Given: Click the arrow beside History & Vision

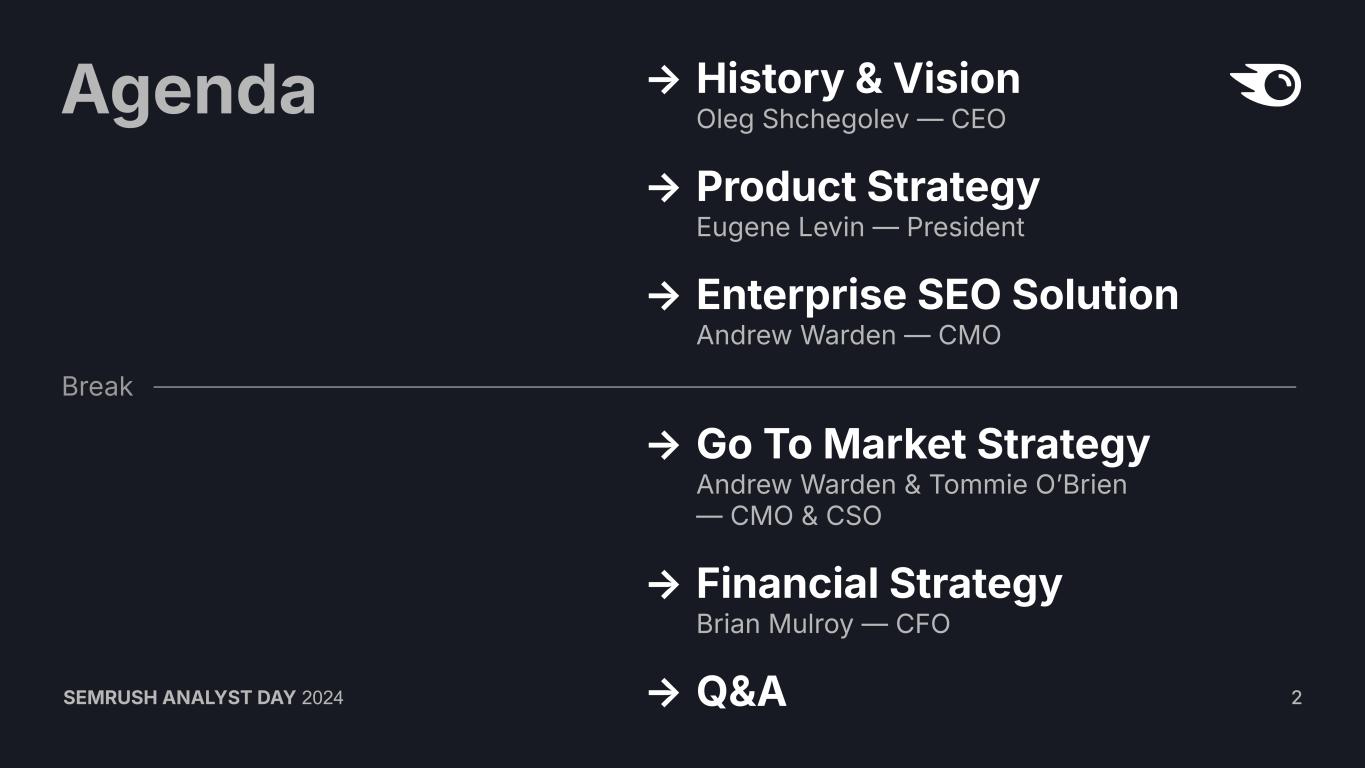Looking at the screenshot, I should coord(664,80).
